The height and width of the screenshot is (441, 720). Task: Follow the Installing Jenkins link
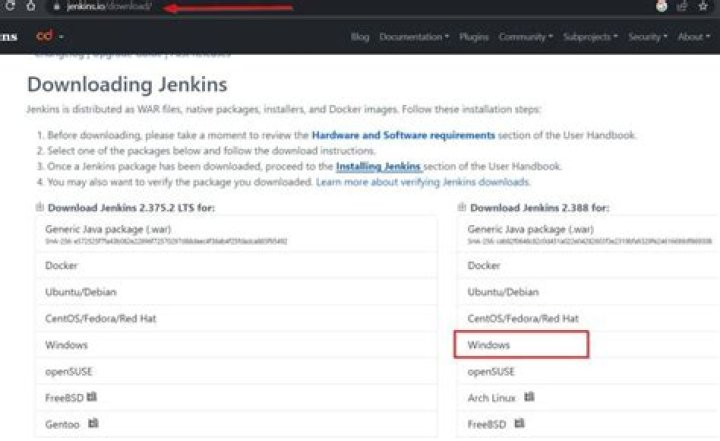378,166
